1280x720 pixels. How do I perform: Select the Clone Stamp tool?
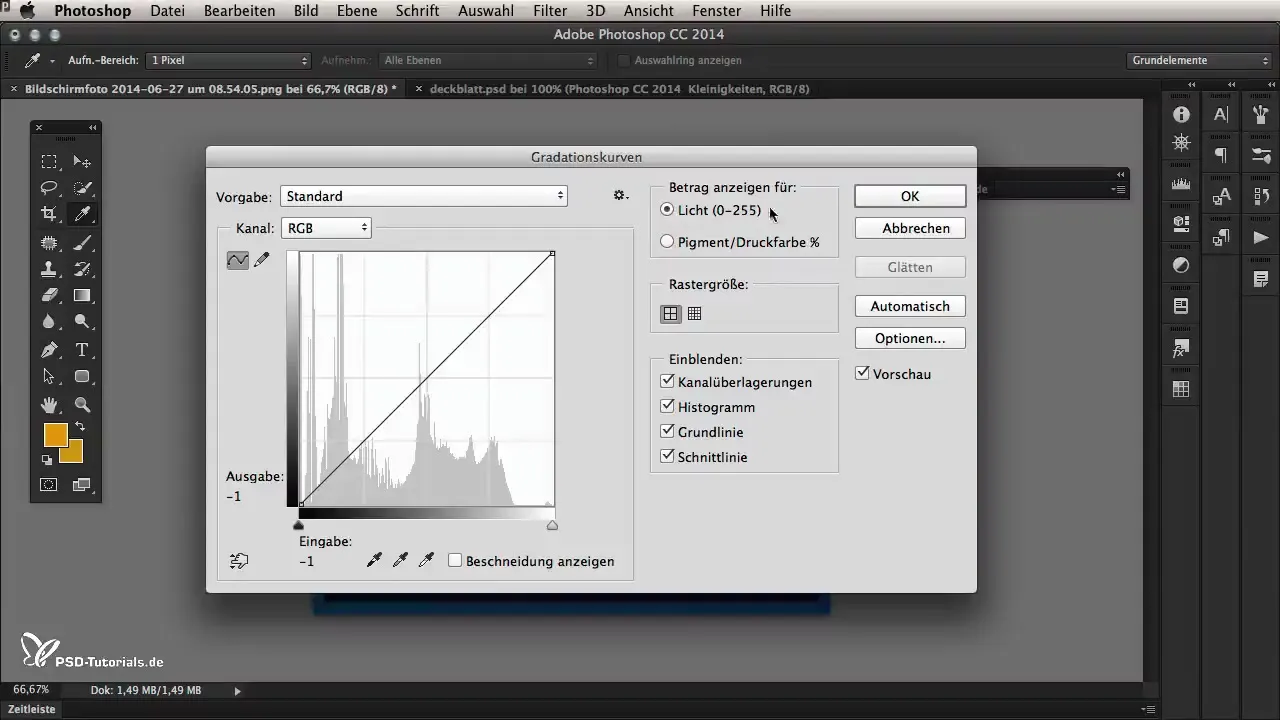coord(48,269)
